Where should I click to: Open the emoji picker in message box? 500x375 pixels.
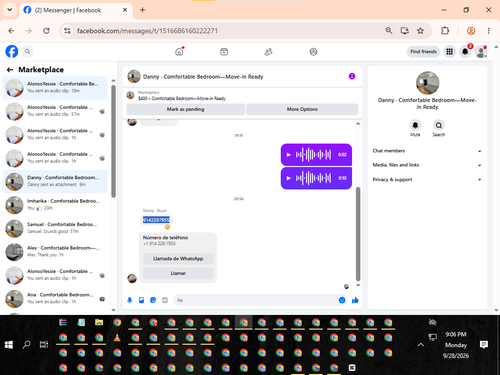pyautogui.click(x=342, y=300)
